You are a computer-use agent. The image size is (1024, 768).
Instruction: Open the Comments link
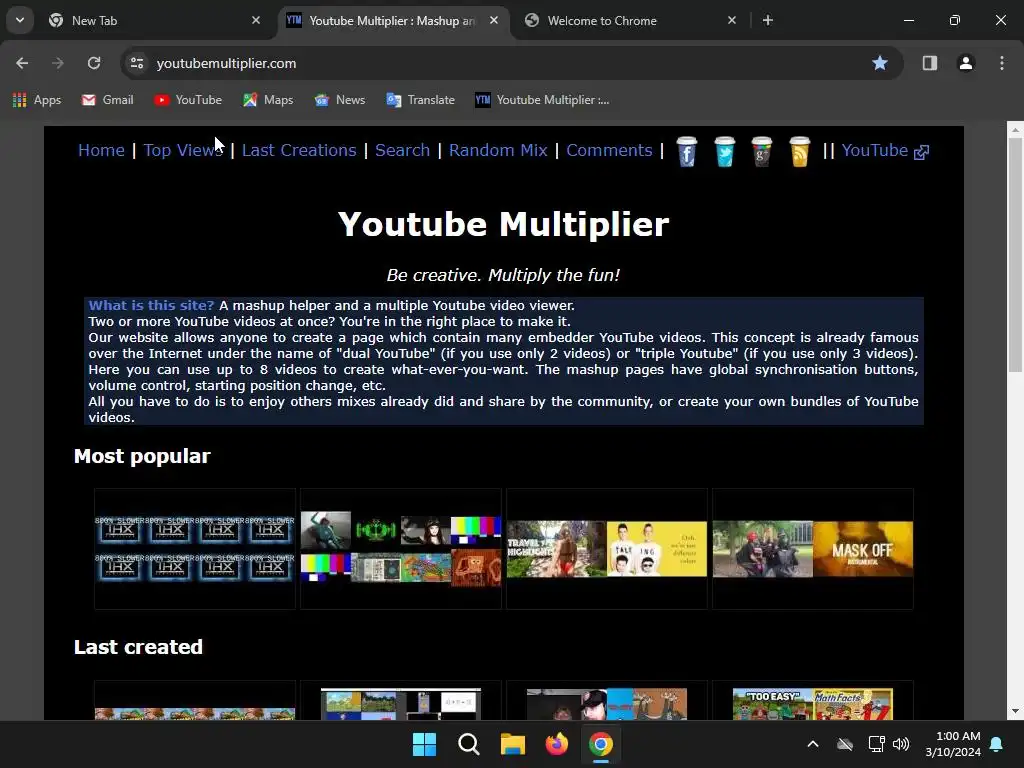[609, 150]
